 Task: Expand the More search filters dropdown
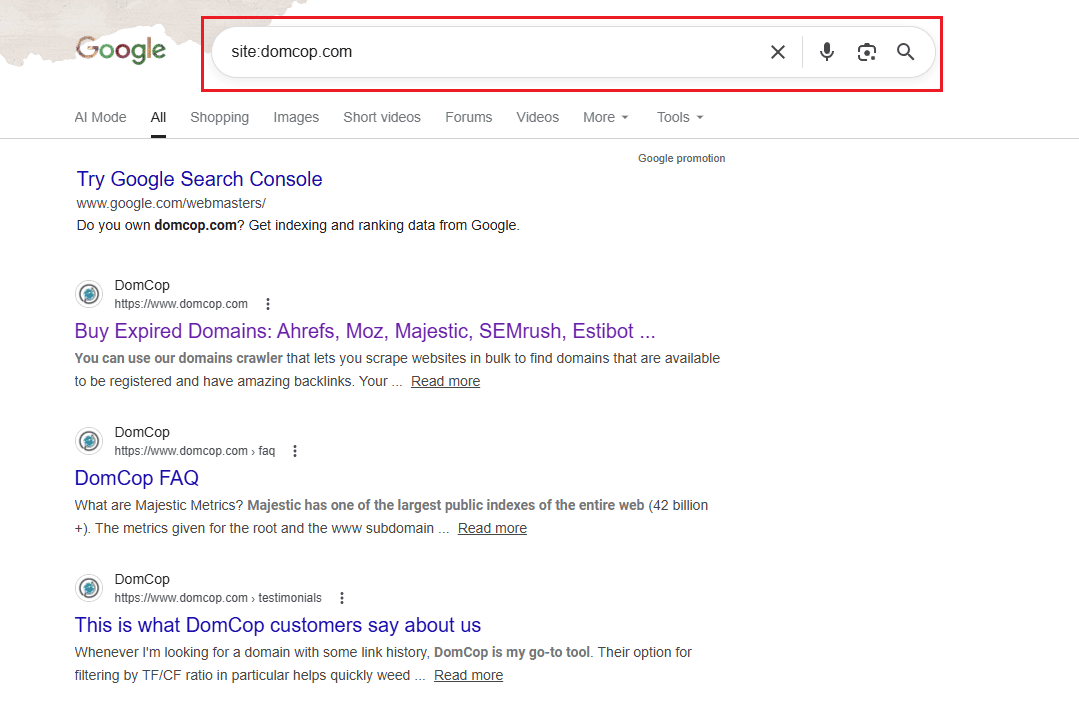pyautogui.click(x=606, y=117)
